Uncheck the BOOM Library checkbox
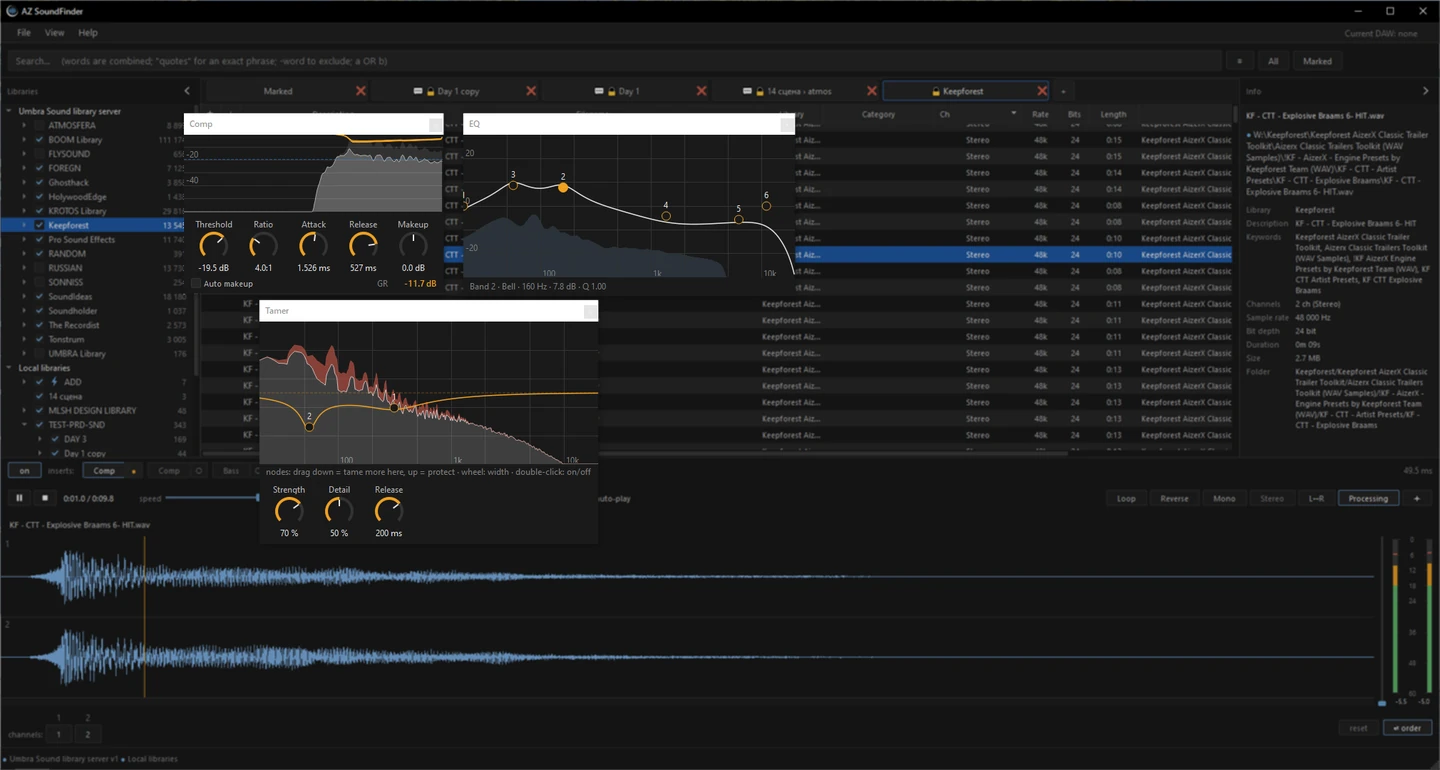 click(40, 140)
